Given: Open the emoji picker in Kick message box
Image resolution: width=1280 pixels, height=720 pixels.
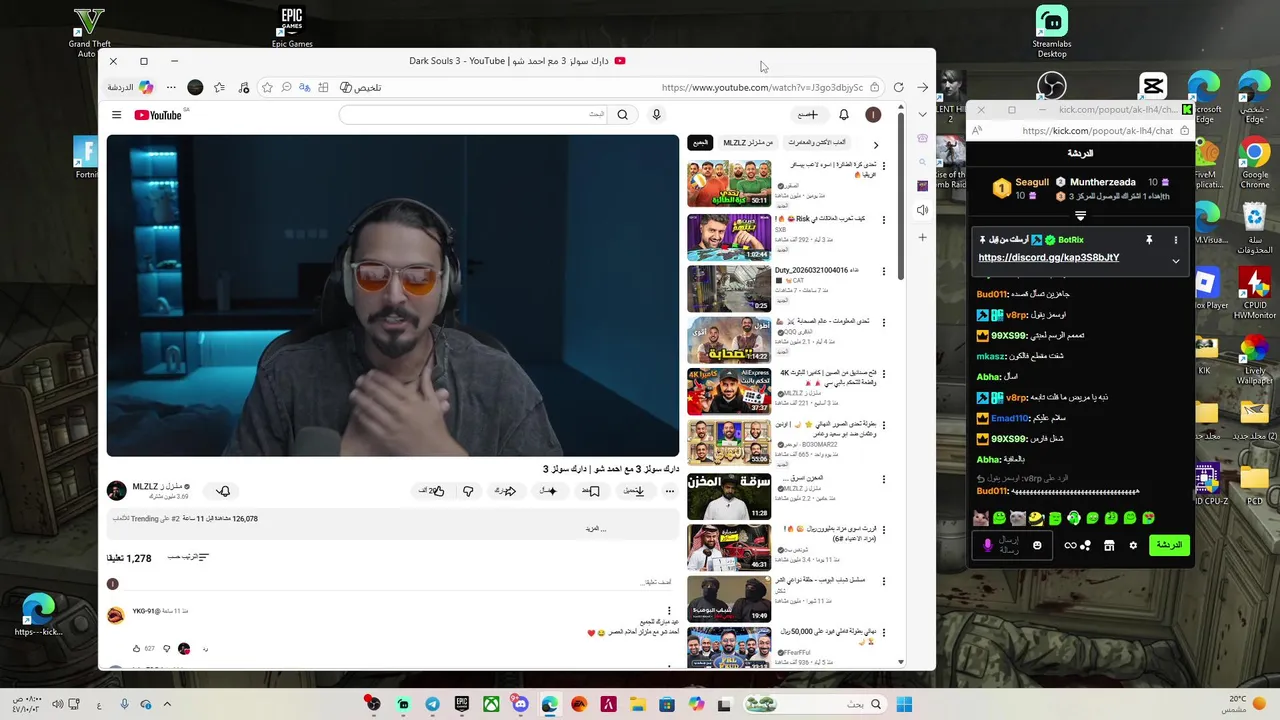Looking at the screenshot, I should 1037,545.
